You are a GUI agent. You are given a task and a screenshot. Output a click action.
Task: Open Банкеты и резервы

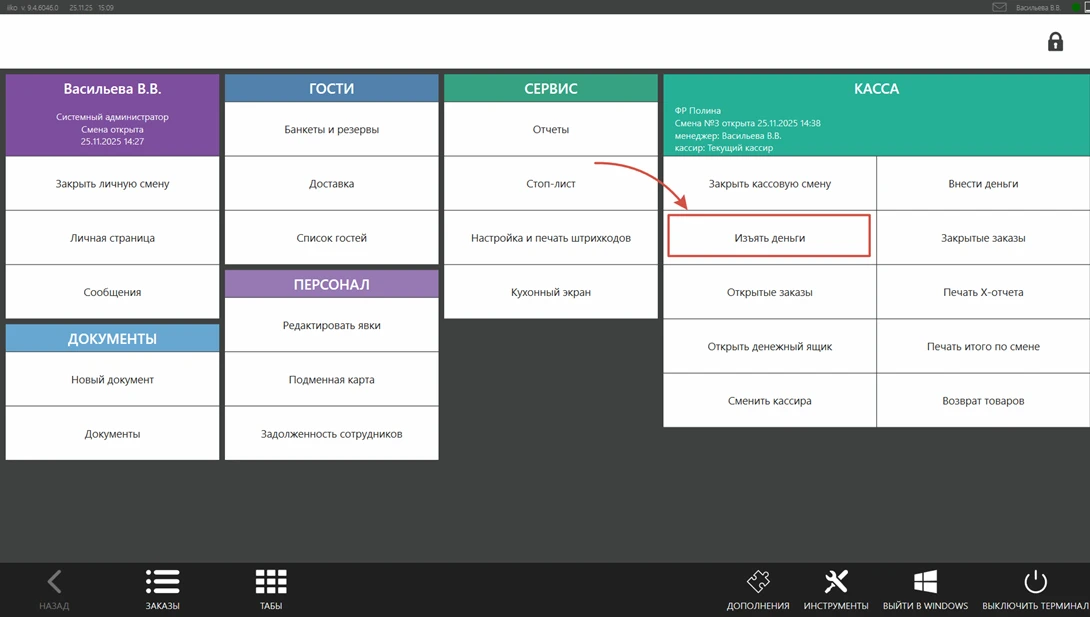[332, 129]
